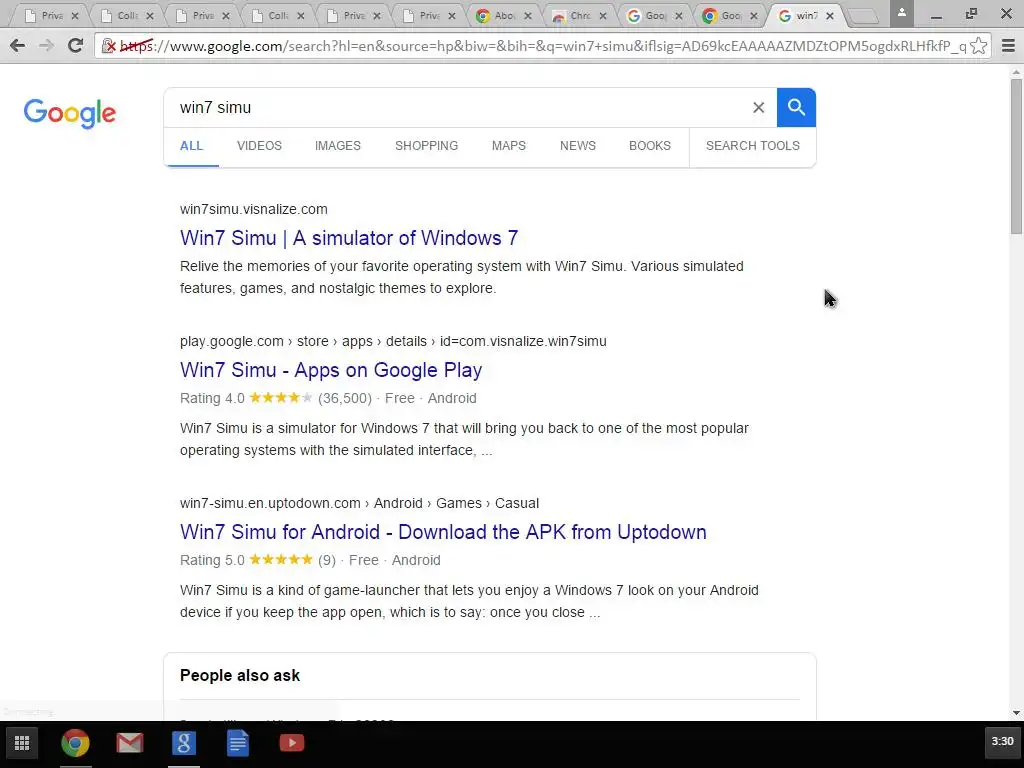Open Google Search app in taskbar
The width and height of the screenshot is (1024, 768).
pos(184,743)
